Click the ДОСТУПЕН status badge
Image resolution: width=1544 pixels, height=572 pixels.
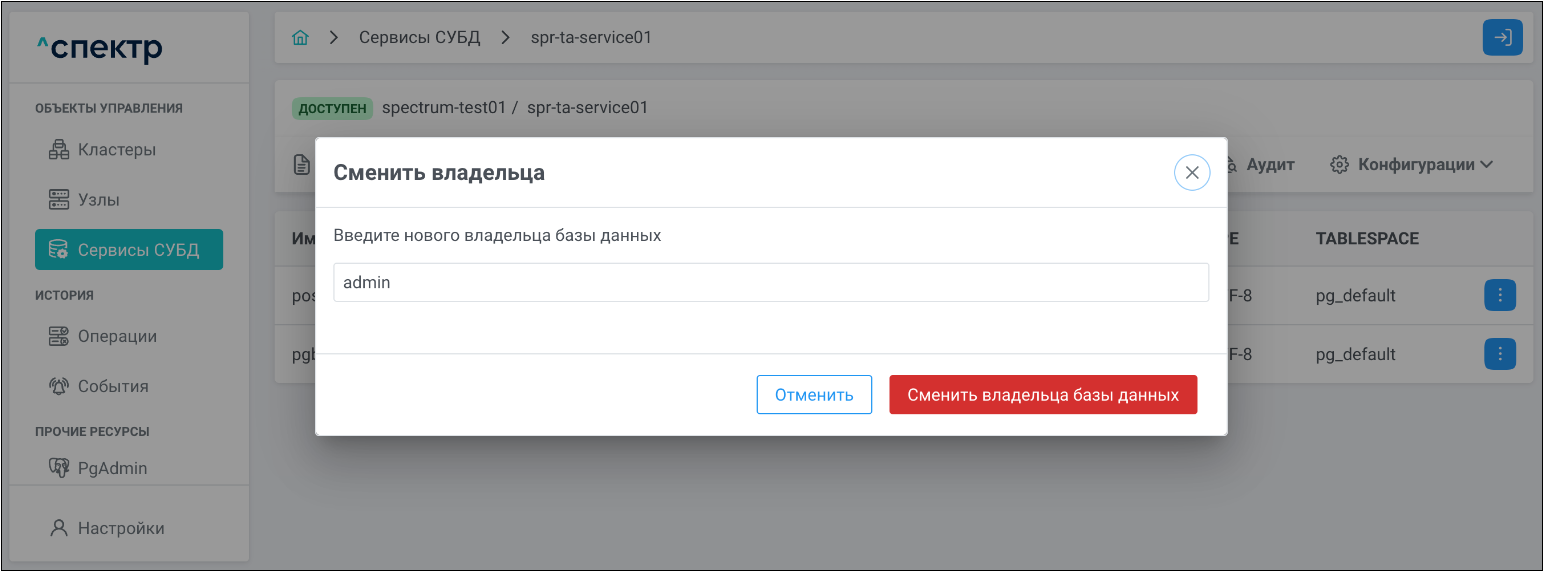click(332, 108)
